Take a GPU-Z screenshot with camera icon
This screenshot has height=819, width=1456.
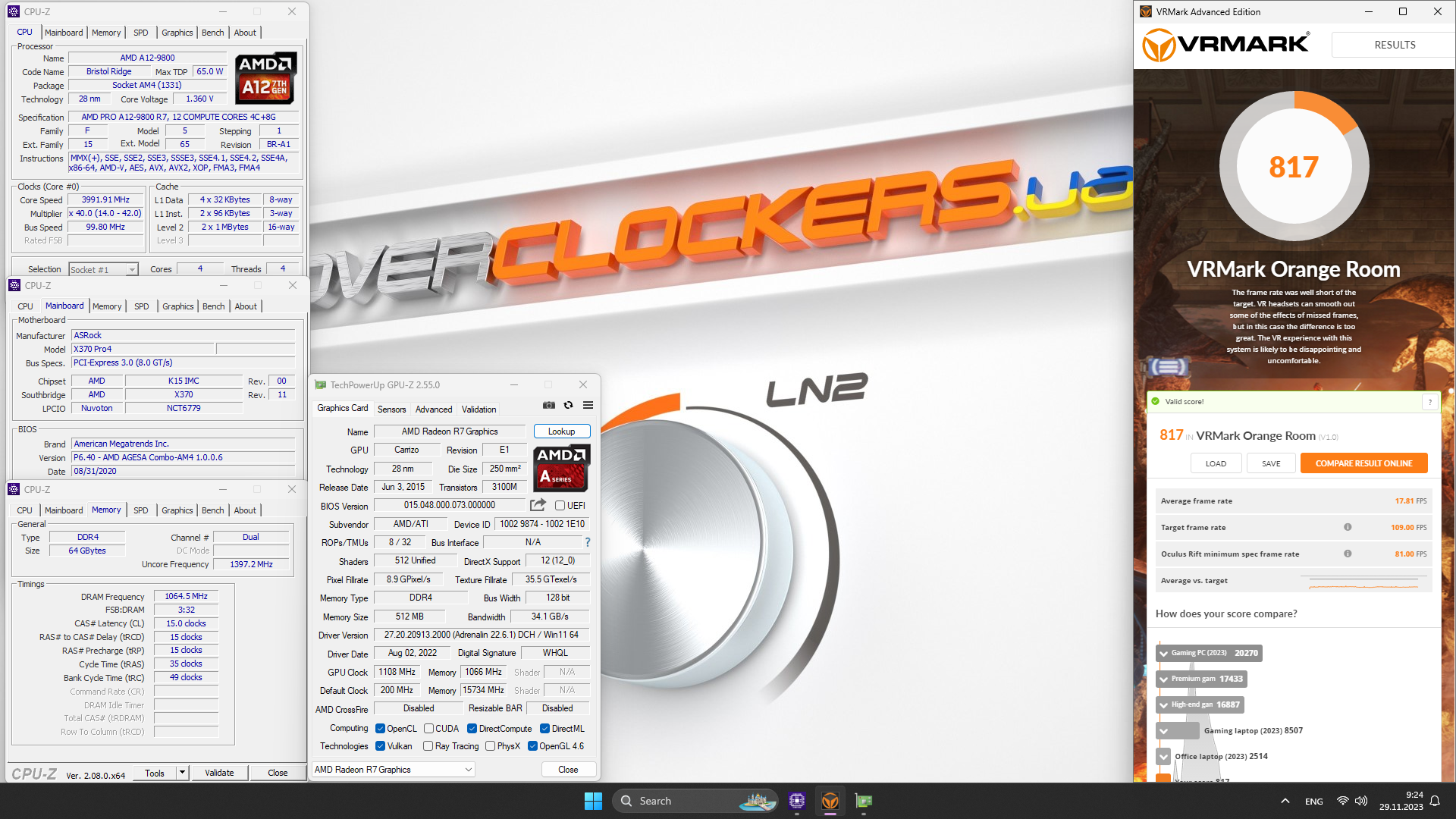click(x=549, y=405)
